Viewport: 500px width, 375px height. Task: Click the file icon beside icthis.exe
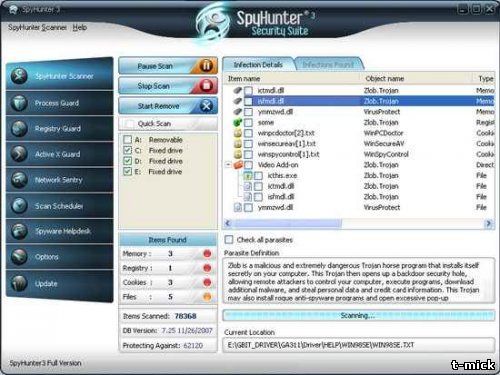[x=247, y=175]
